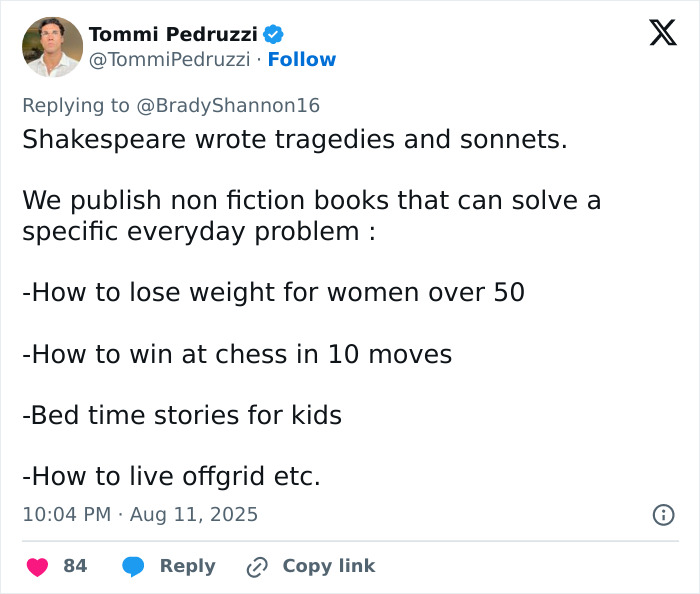Click the "Reply" text label
The image size is (700, 594).
pyautogui.click(x=187, y=566)
